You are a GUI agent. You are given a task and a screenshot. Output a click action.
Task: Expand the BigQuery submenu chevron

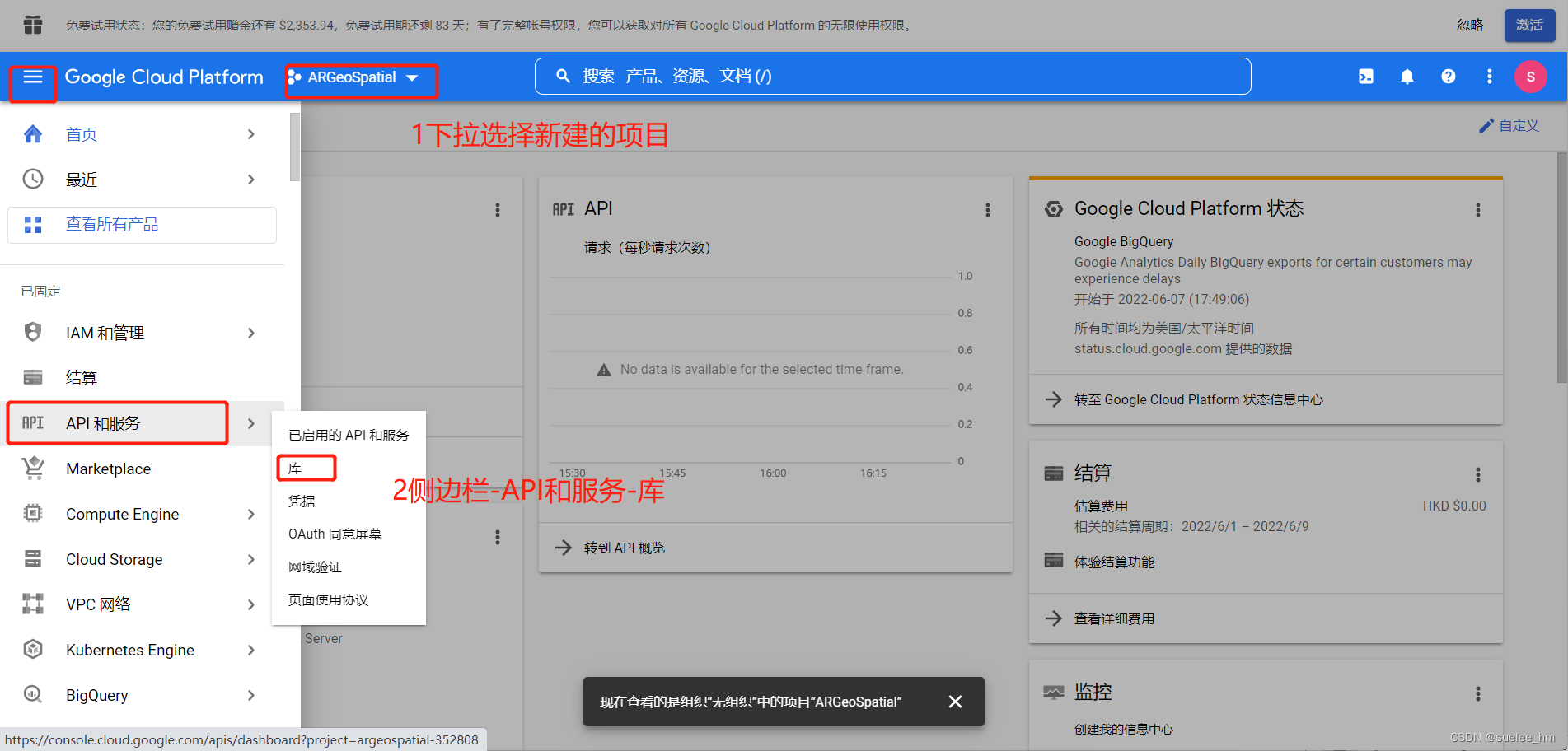pos(251,695)
